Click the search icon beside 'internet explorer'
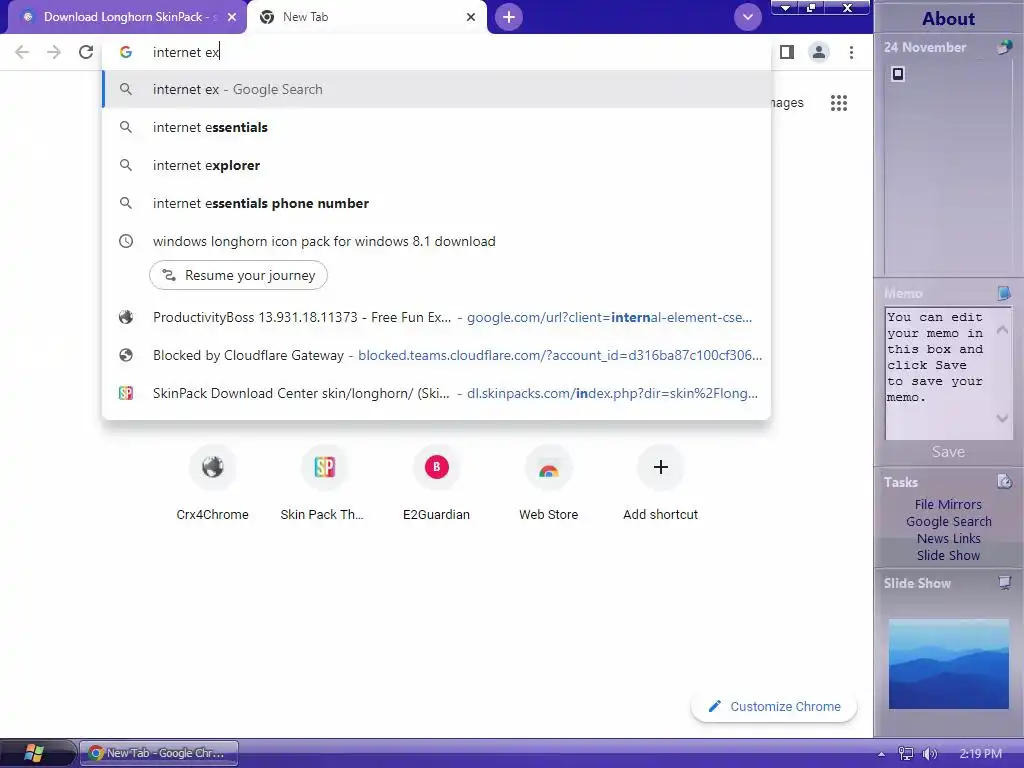 pyautogui.click(x=126, y=165)
